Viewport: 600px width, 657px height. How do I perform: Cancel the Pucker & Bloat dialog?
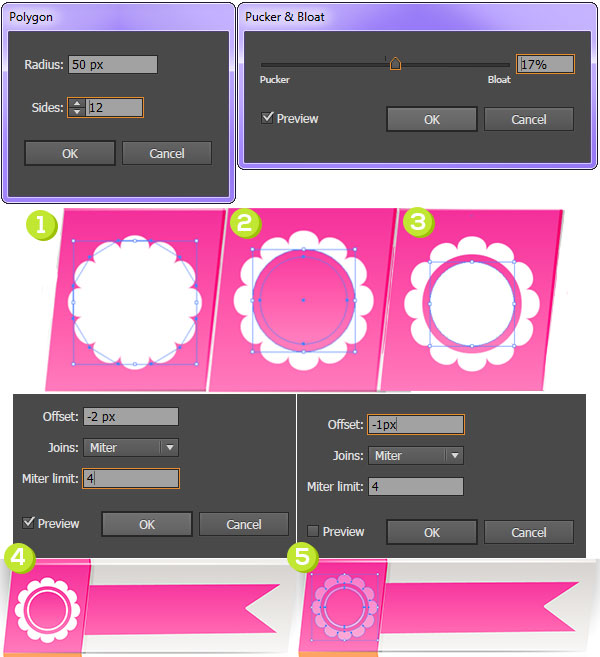tap(529, 119)
